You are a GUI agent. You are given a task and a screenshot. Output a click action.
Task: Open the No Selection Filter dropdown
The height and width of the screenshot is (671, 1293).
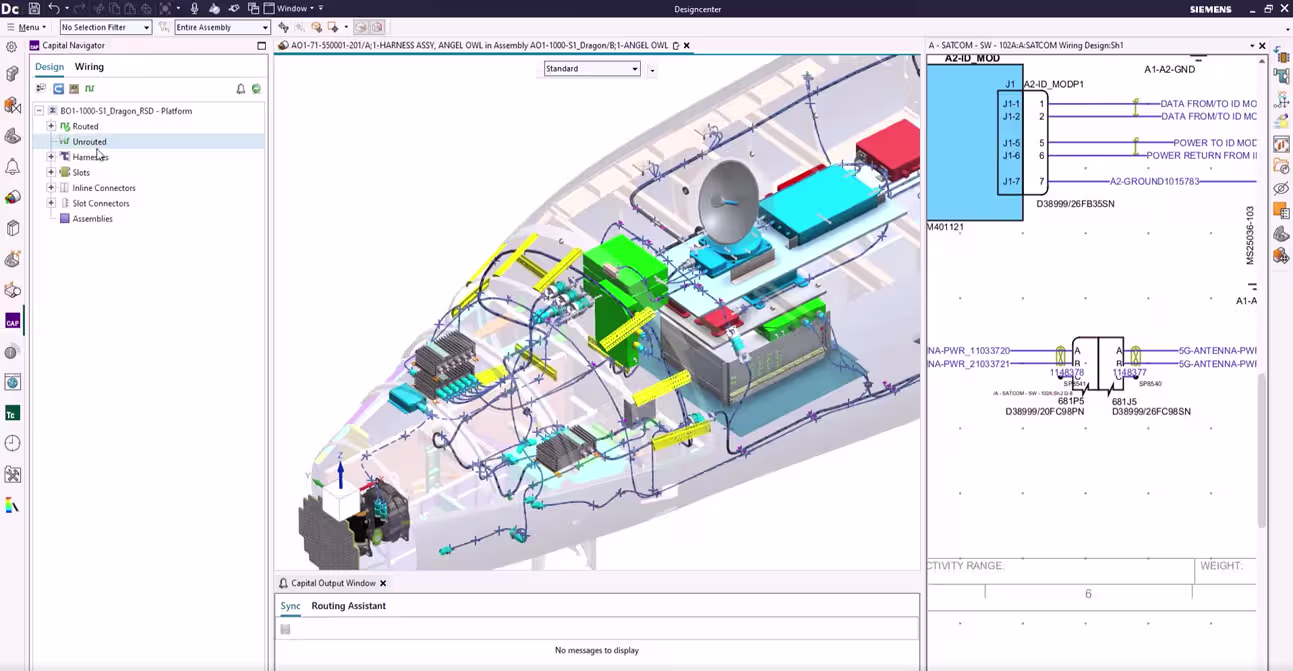tap(105, 27)
